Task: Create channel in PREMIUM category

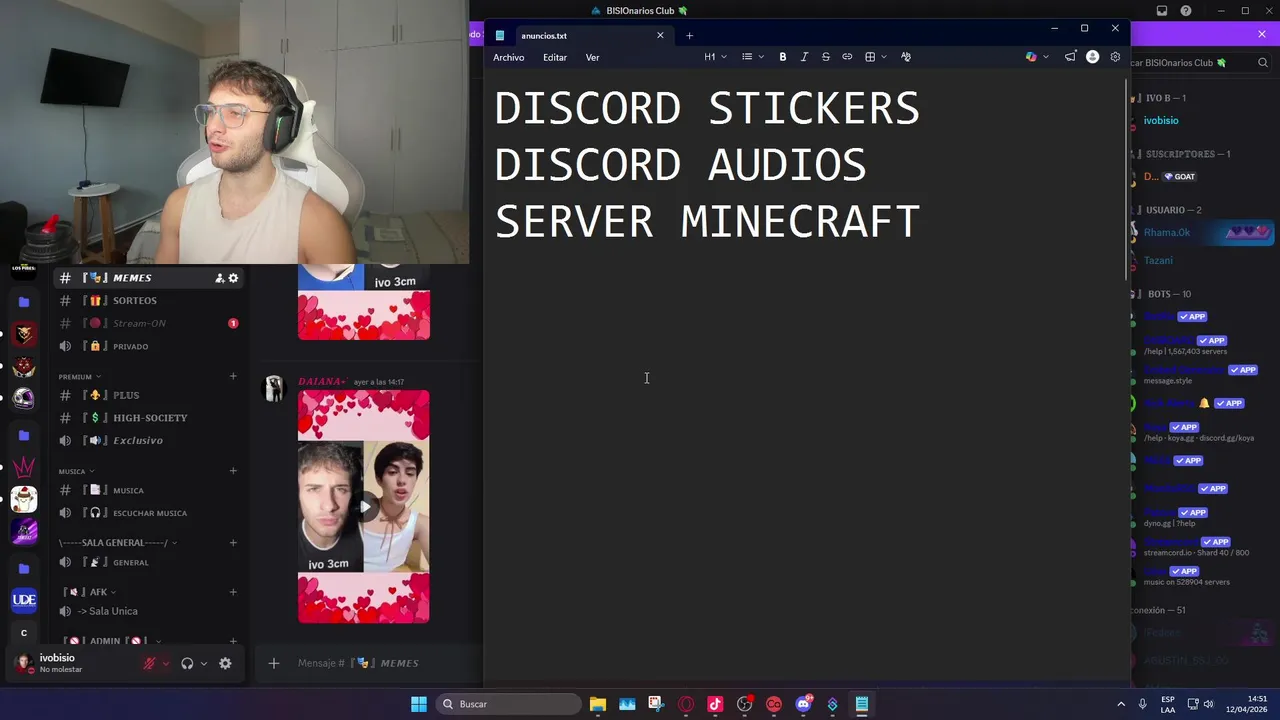Action: pyautogui.click(x=233, y=376)
